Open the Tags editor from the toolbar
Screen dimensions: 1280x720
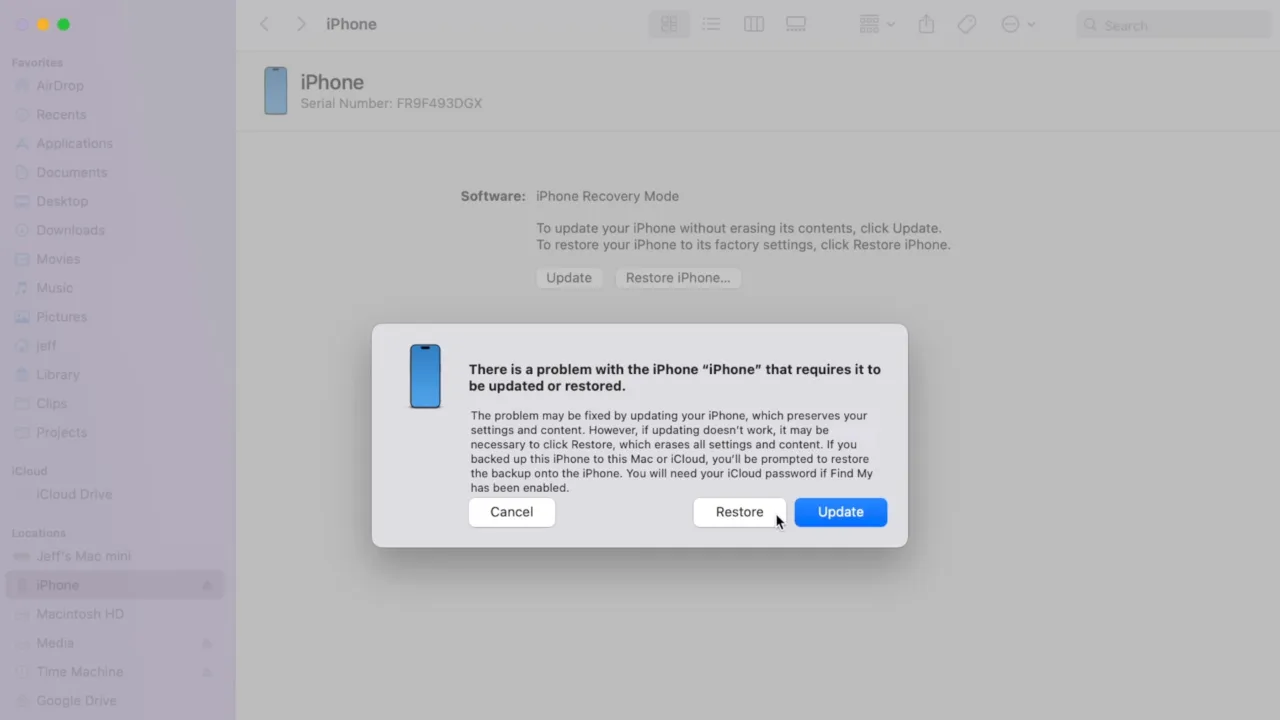coord(966,24)
